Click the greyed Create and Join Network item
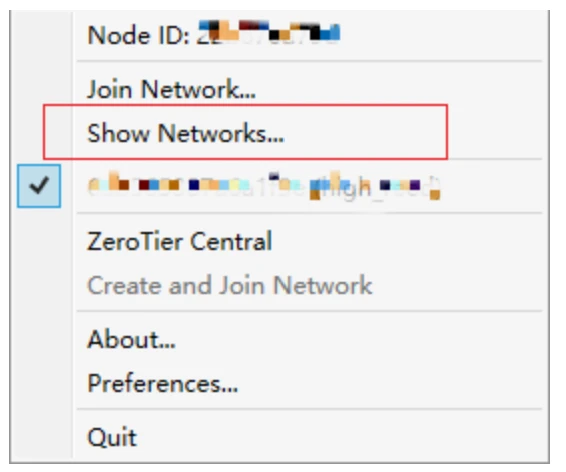The width and height of the screenshot is (566, 472). (x=280, y=285)
